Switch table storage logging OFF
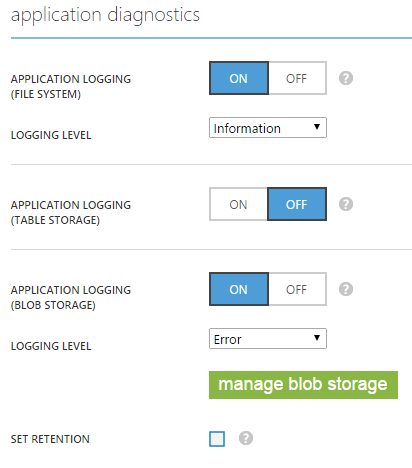This screenshot has width=412, height=468. (297, 204)
